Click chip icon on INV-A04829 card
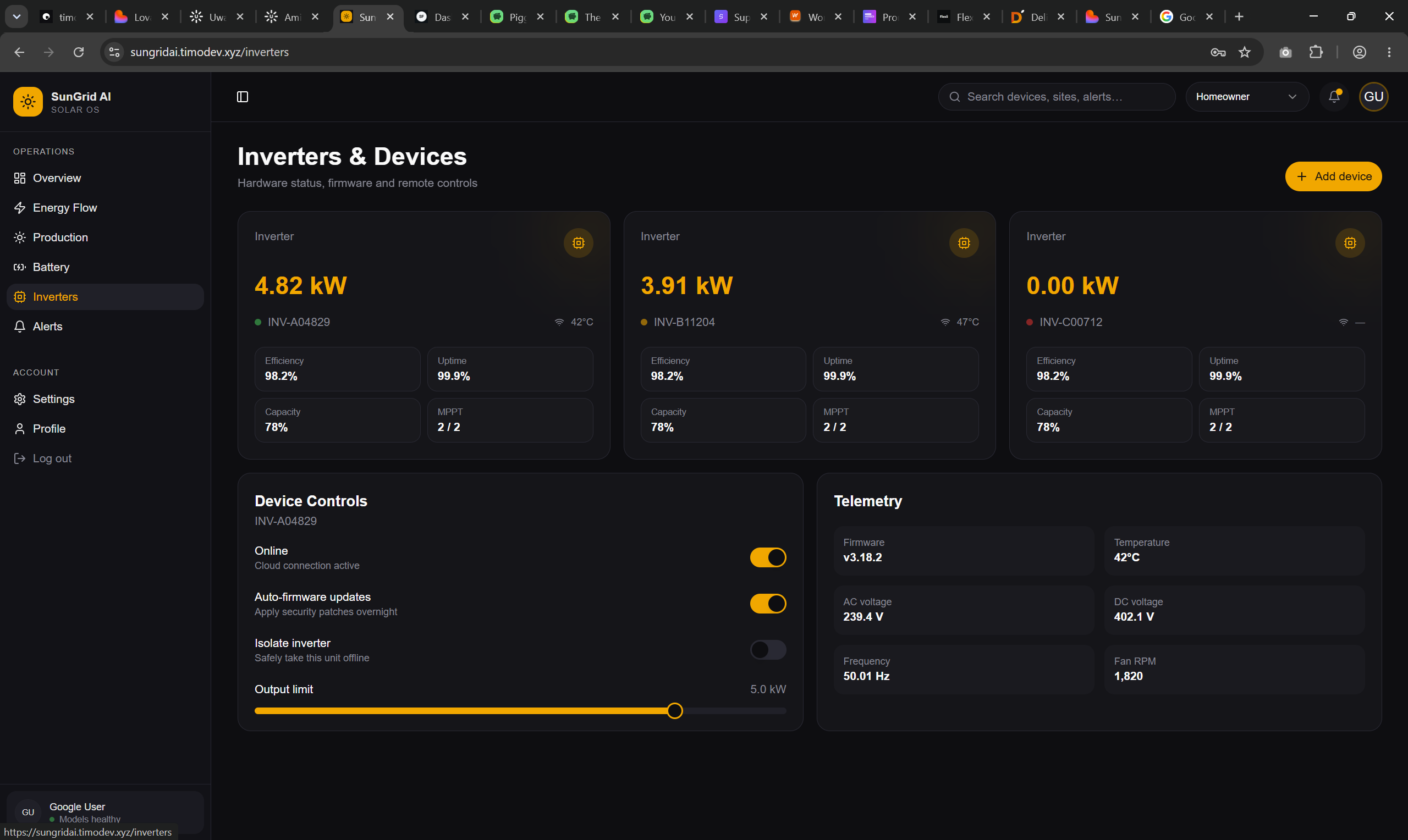The height and width of the screenshot is (840, 1408). 578,243
